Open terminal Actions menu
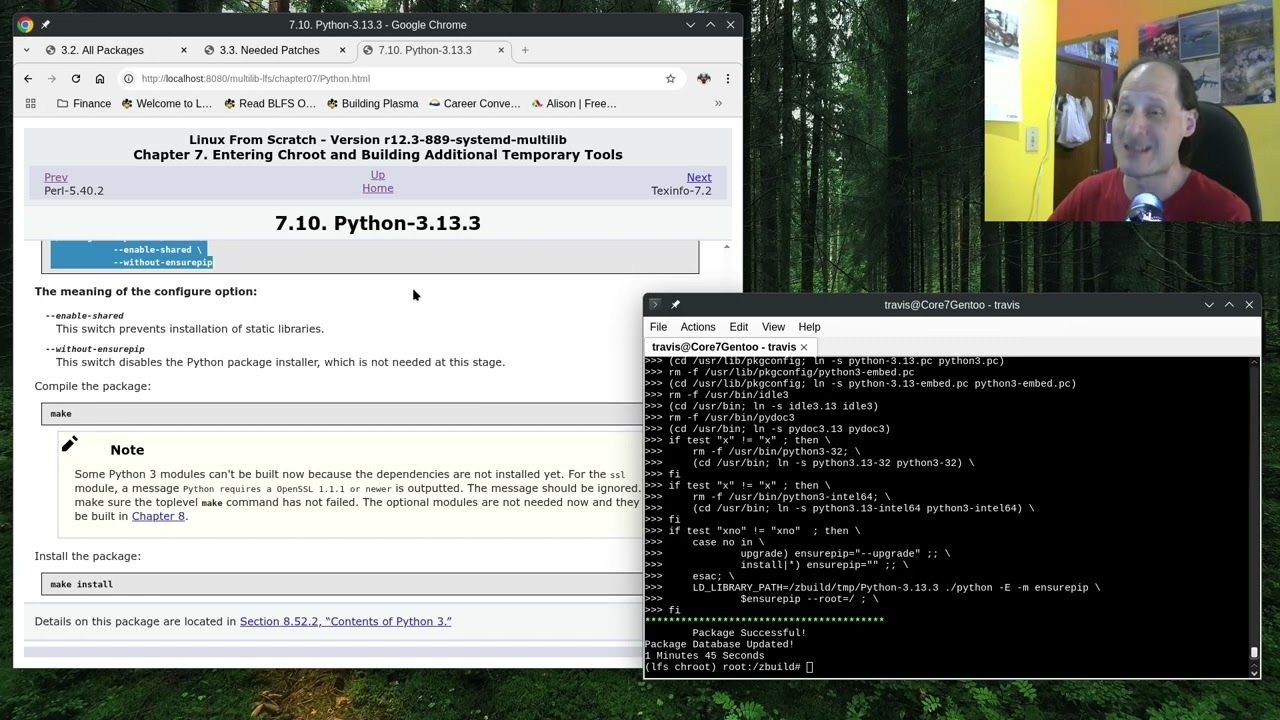 (x=698, y=327)
